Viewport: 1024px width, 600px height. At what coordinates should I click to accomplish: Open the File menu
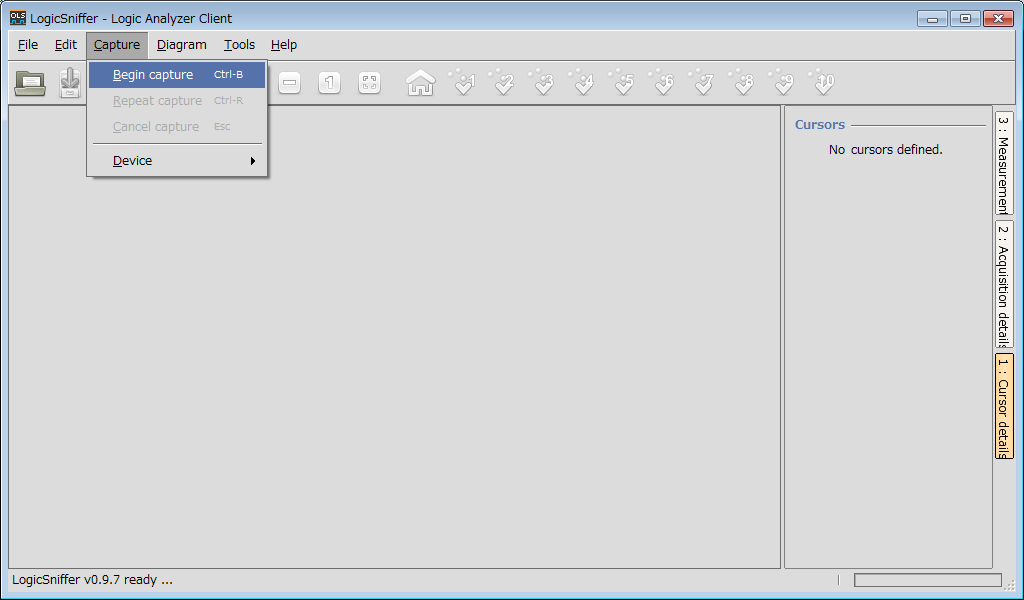(x=28, y=44)
